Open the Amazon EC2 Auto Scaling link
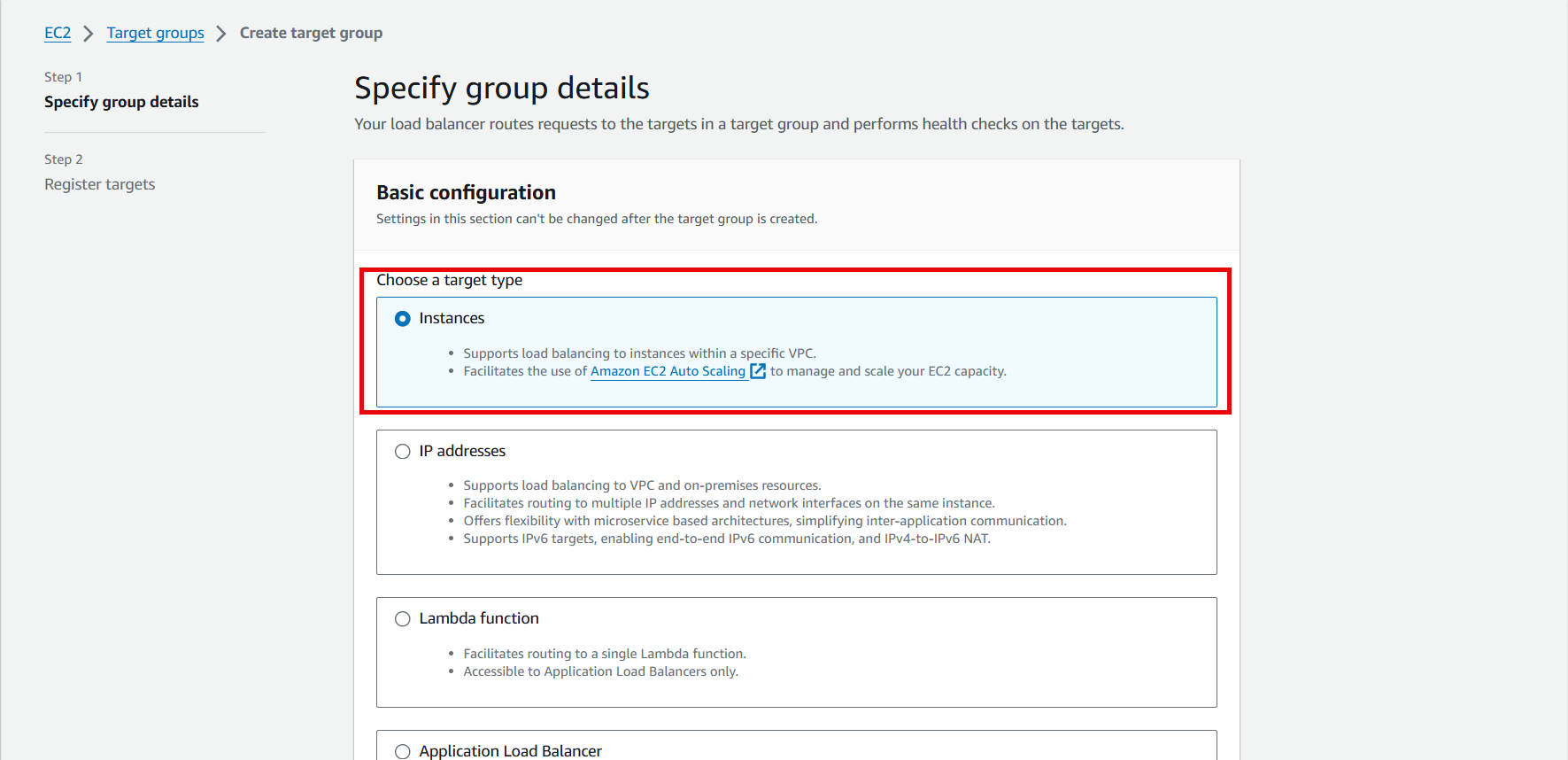1568x760 pixels. [668, 371]
